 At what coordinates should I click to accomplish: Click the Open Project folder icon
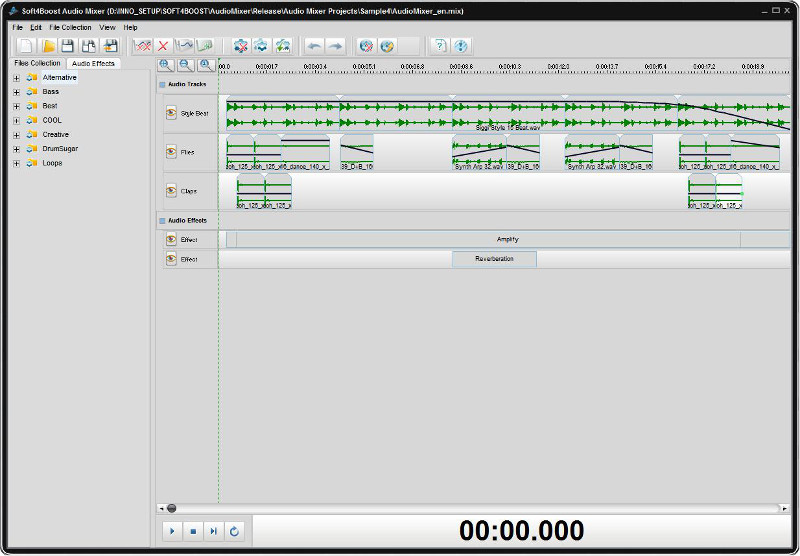pyautogui.click(x=47, y=46)
